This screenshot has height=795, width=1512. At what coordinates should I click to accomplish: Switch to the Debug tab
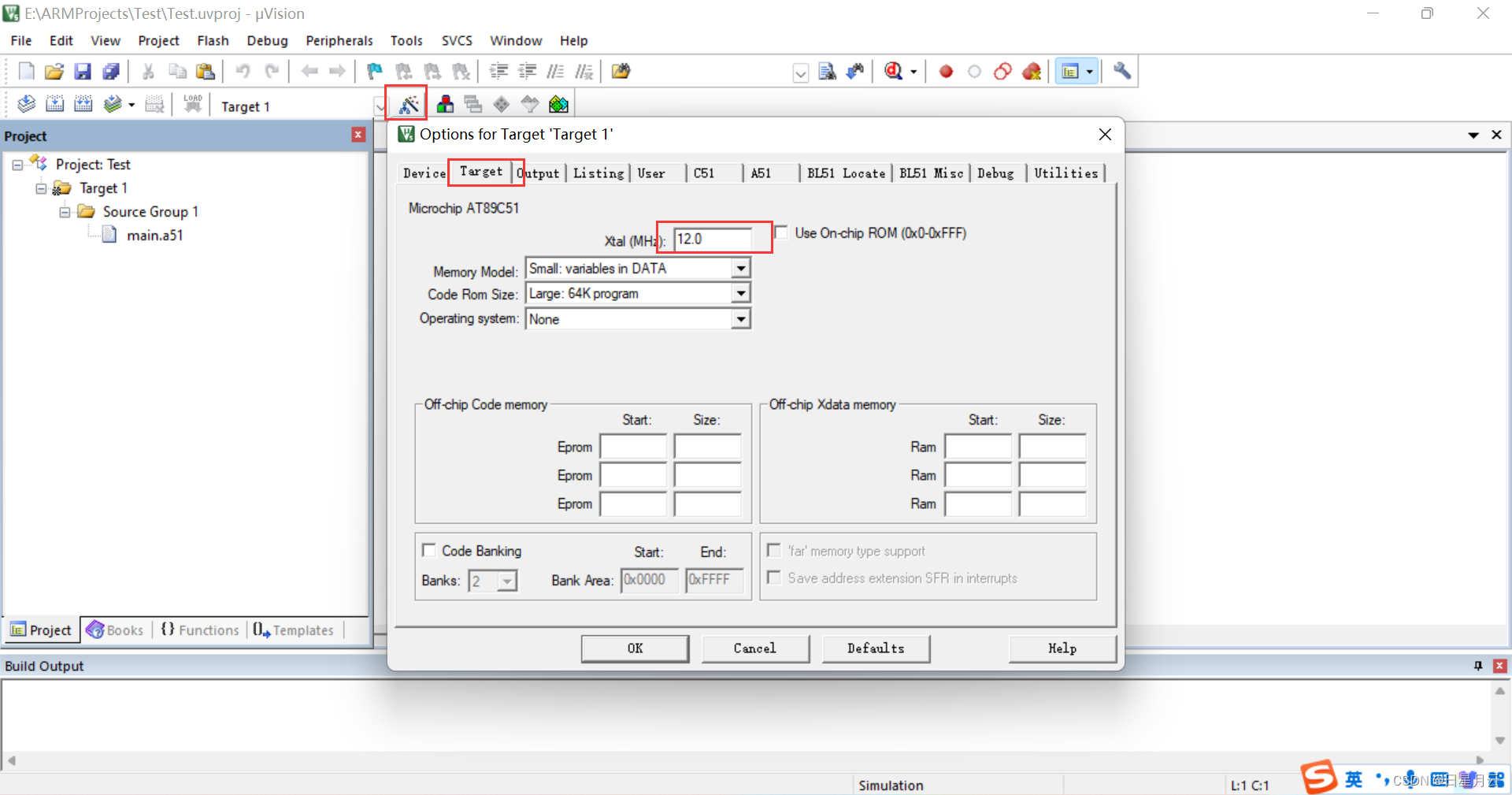pos(995,173)
